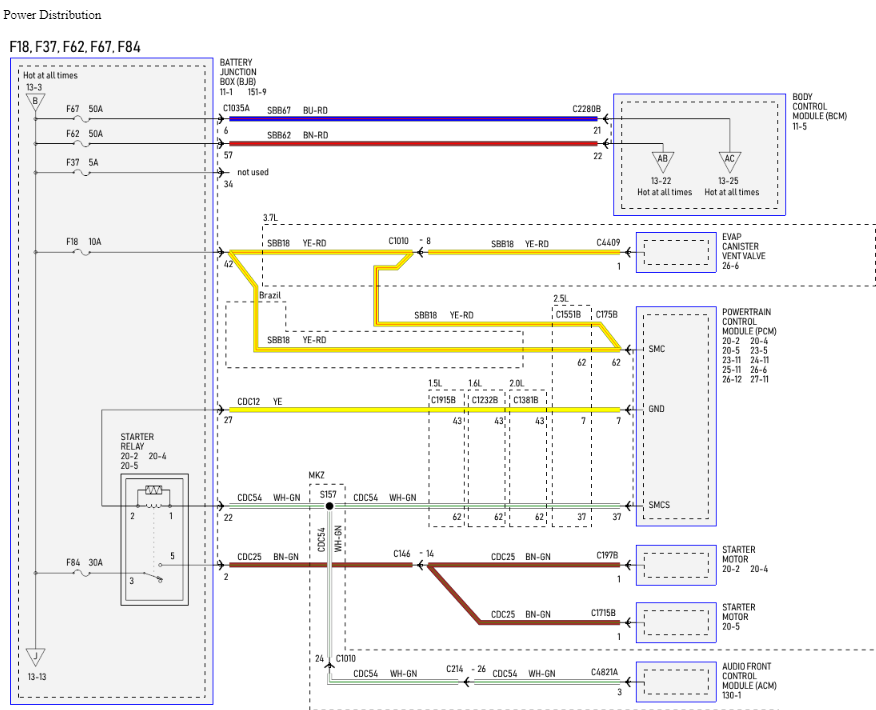The width and height of the screenshot is (876, 710).
Task: Click the S157 splice dot
Action: click(330, 506)
